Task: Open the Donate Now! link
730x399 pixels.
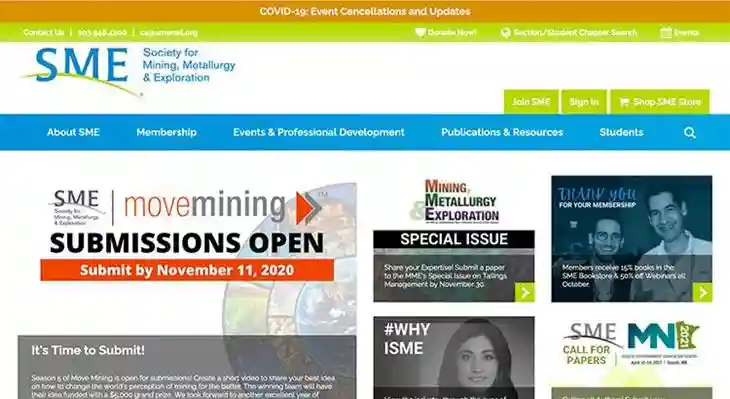Action: coord(452,32)
